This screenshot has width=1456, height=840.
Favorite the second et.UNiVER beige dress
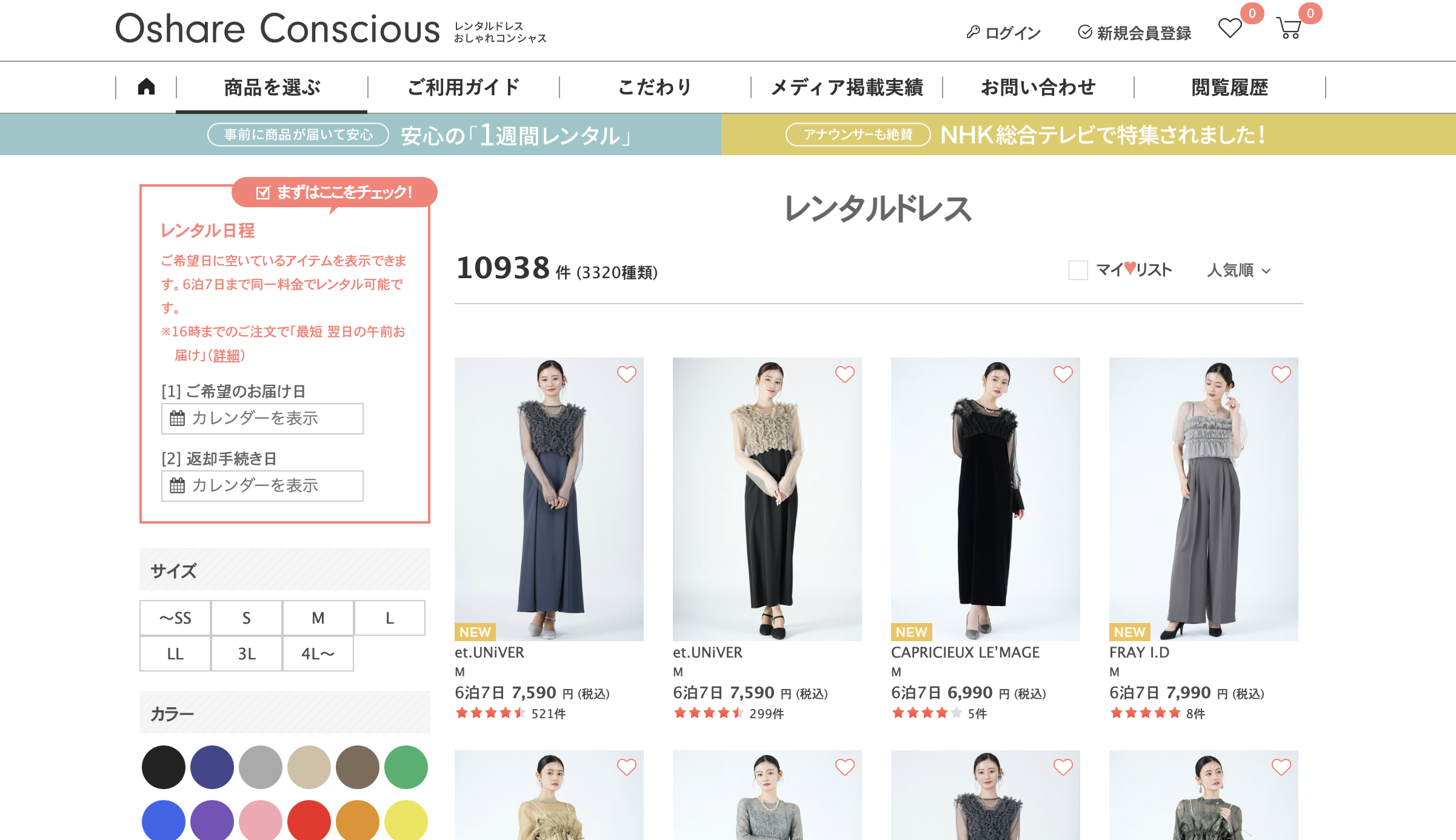tap(844, 375)
